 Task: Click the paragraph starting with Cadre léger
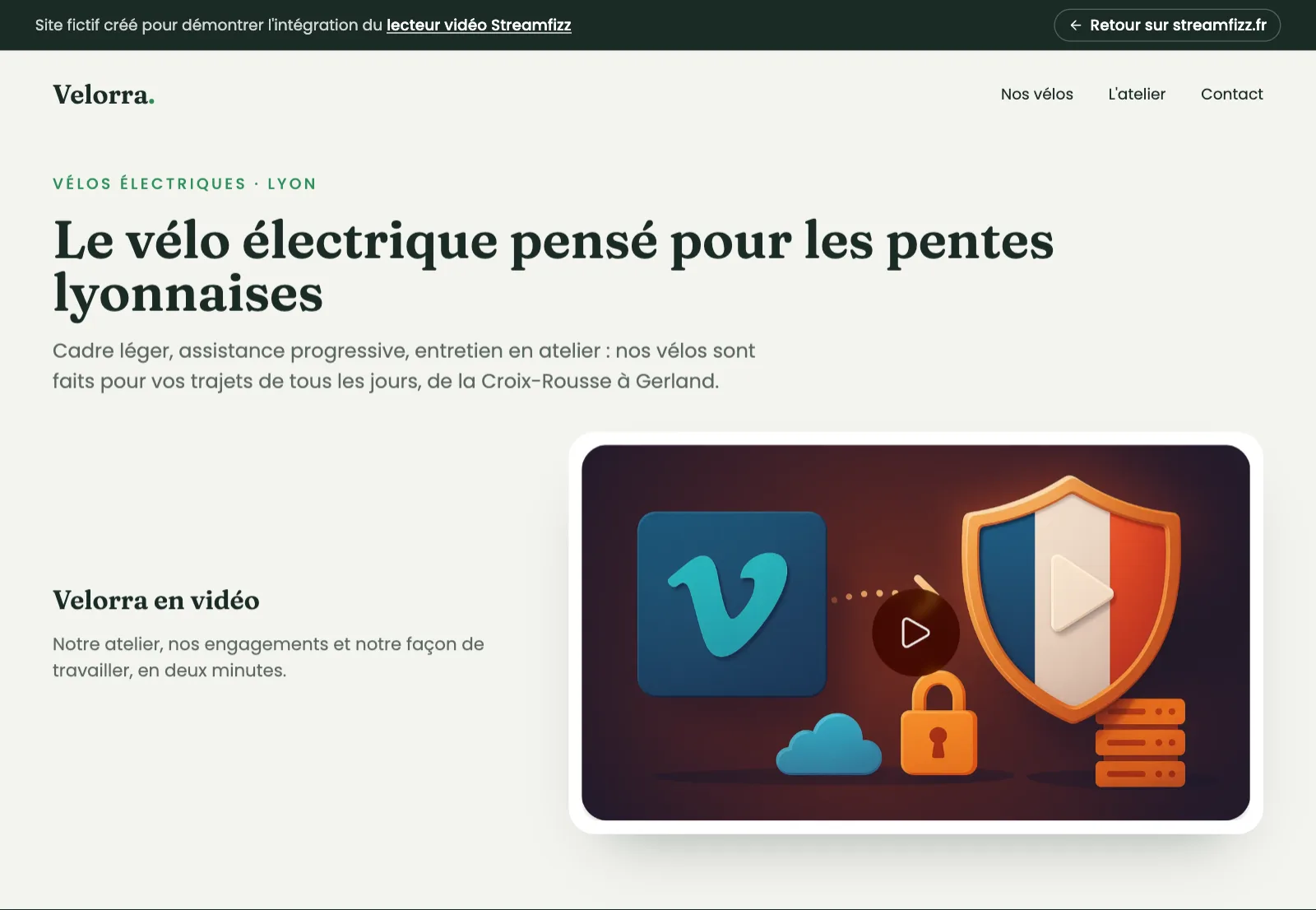pos(404,365)
